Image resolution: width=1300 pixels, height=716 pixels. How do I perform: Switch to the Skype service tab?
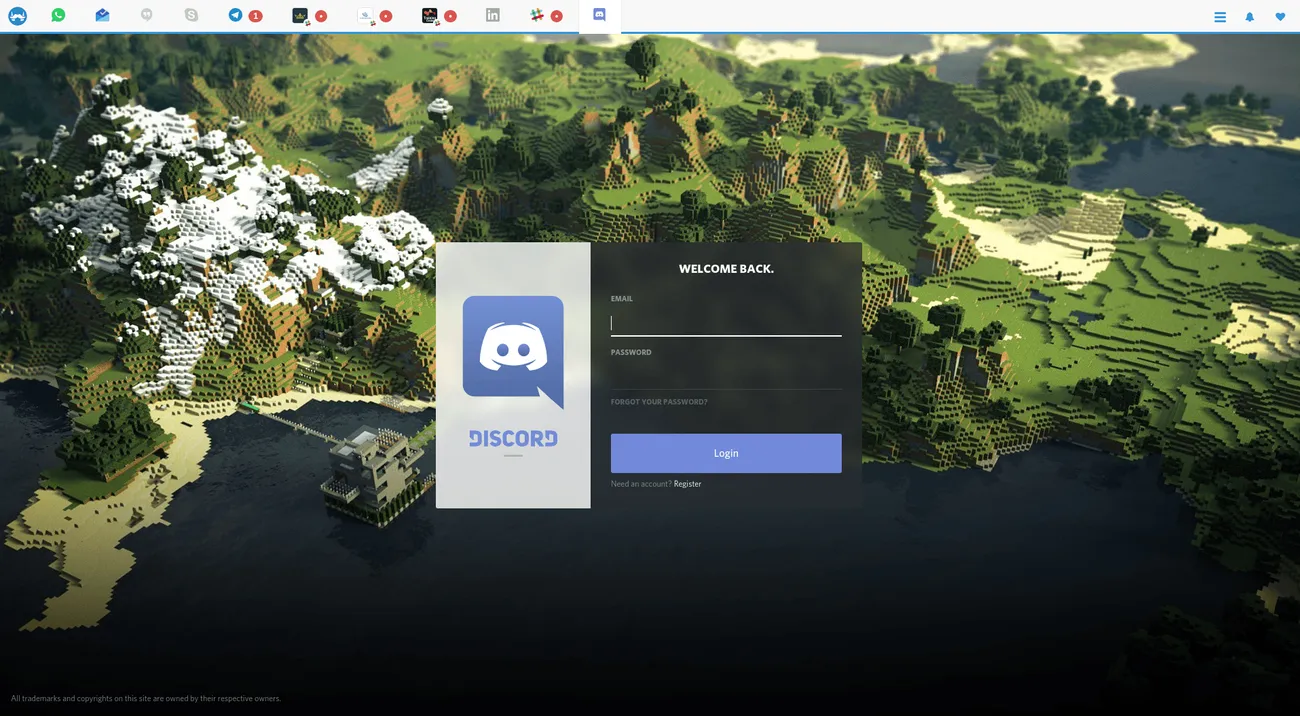point(191,15)
